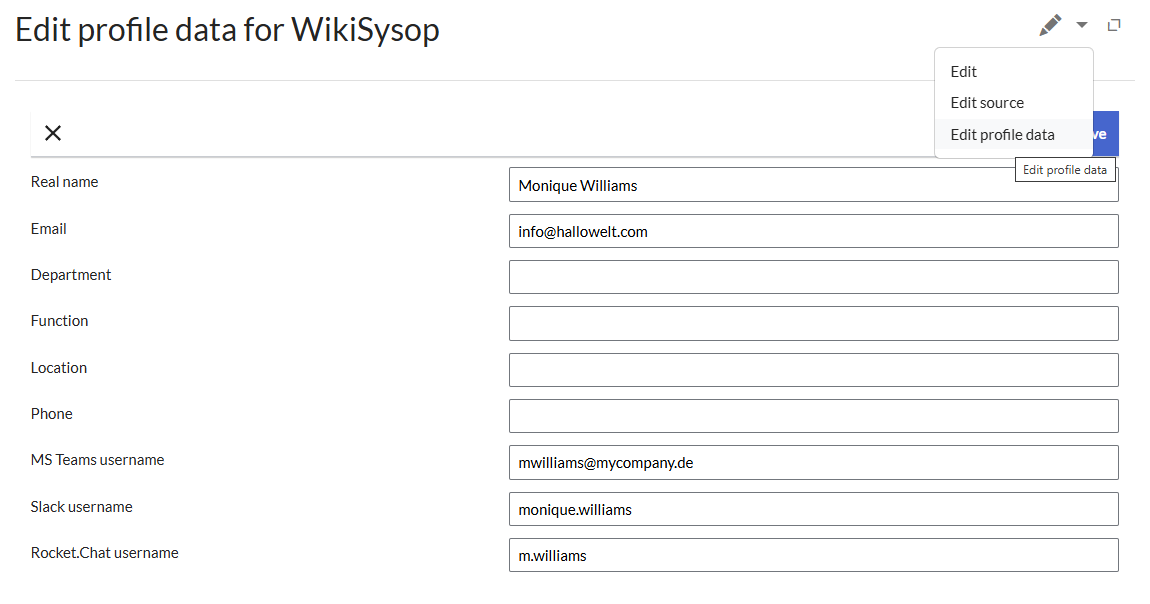Click the Department label text
Screen dimensions: 1150x604
pyautogui.click(x=71, y=275)
